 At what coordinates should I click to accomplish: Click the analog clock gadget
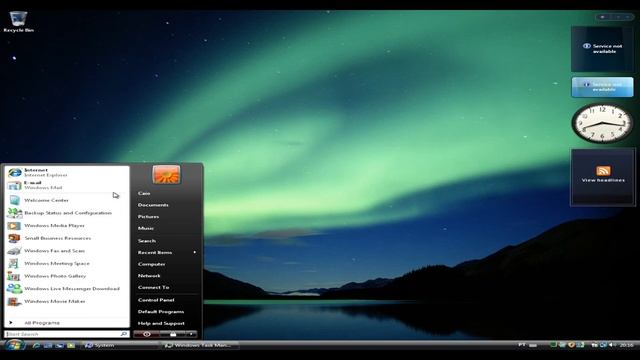pos(602,124)
